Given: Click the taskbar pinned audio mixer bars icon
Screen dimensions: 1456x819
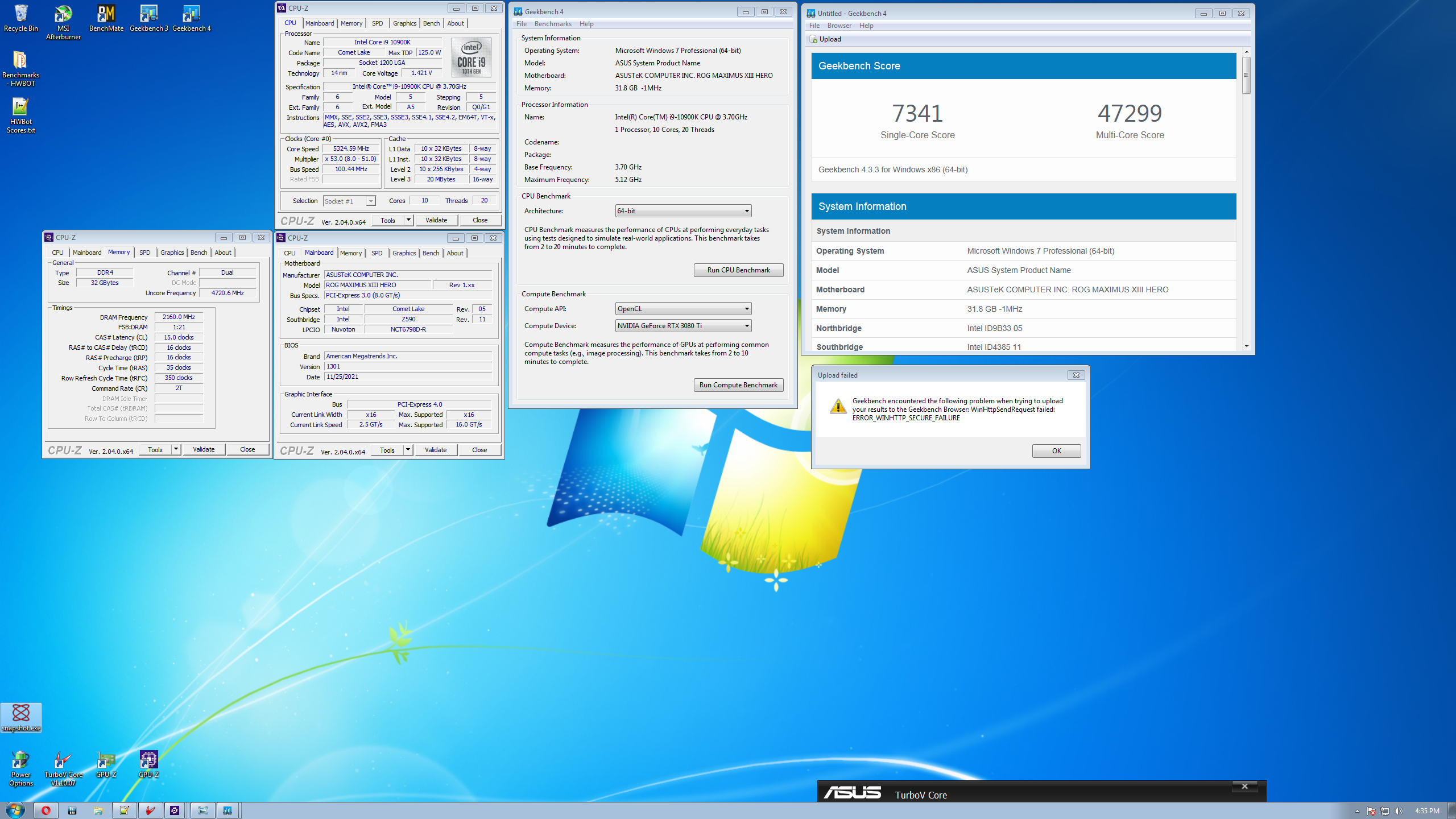Looking at the screenshot, I should (x=72, y=810).
